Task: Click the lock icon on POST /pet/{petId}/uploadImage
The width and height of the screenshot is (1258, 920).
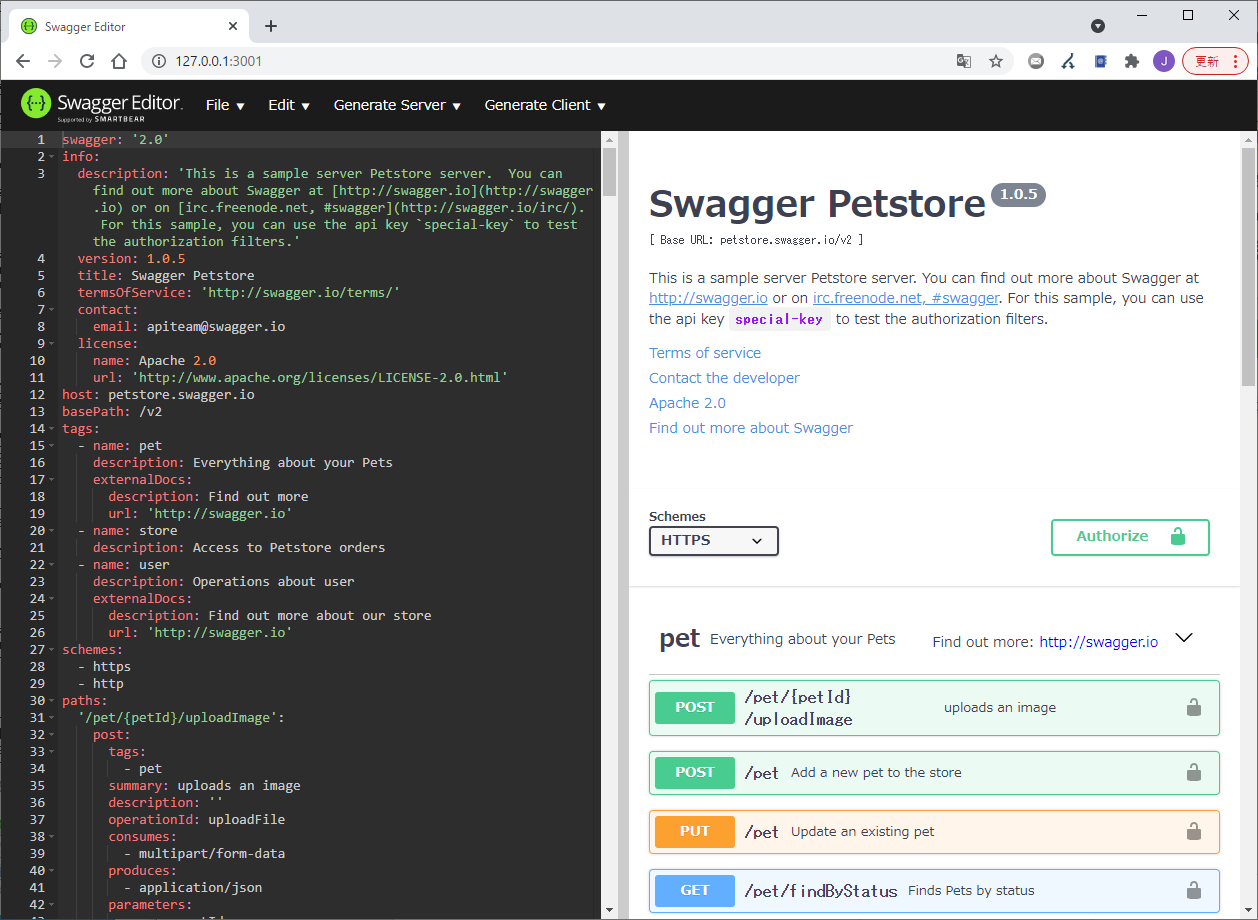Action: pyautogui.click(x=1193, y=707)
